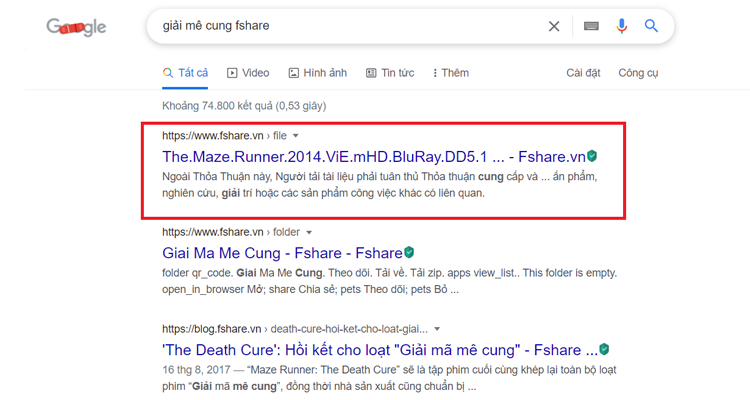750x400 pixels.
Task: Expand the dropdown arrow next to fshare.vn › file
Action: pos(296,136)
